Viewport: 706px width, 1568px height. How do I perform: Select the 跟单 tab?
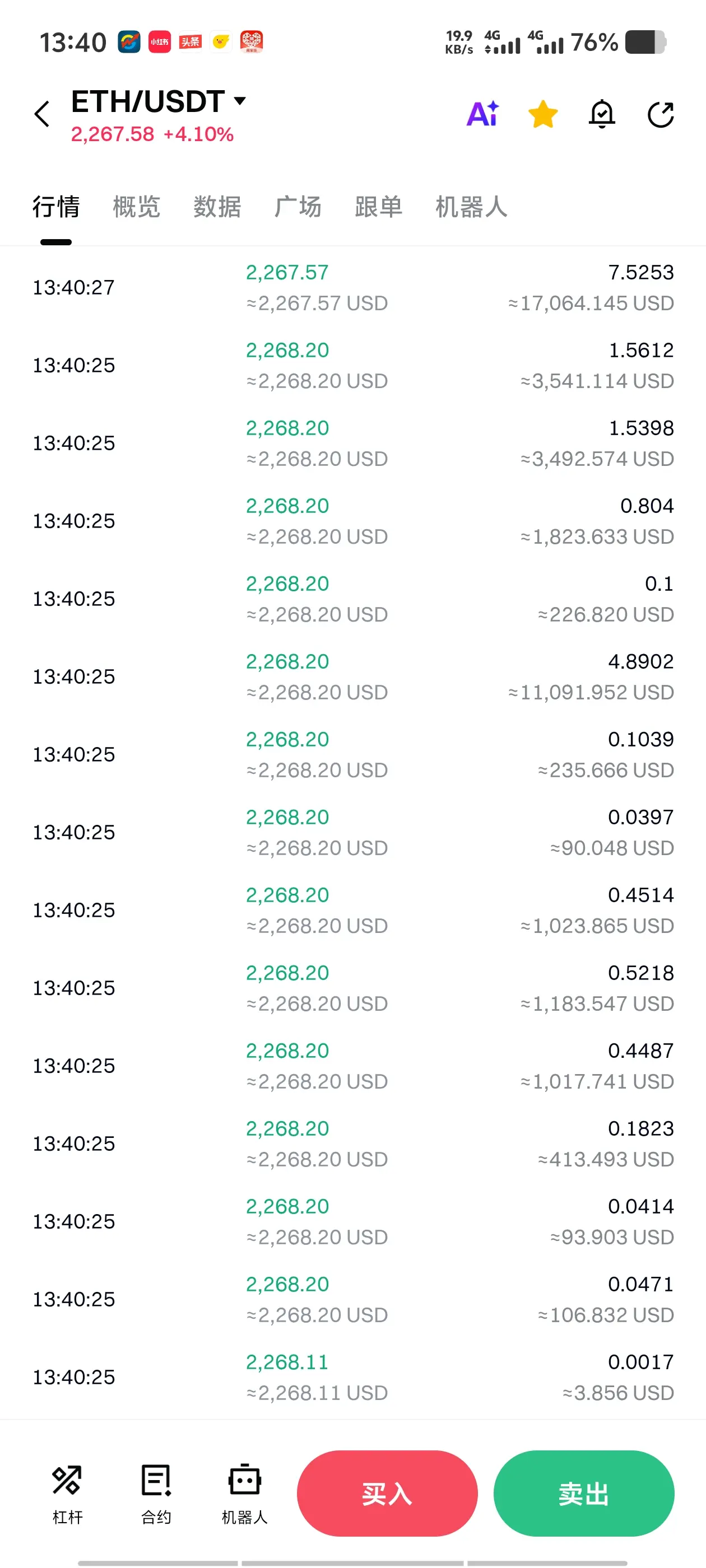click(x=378, y=207)
